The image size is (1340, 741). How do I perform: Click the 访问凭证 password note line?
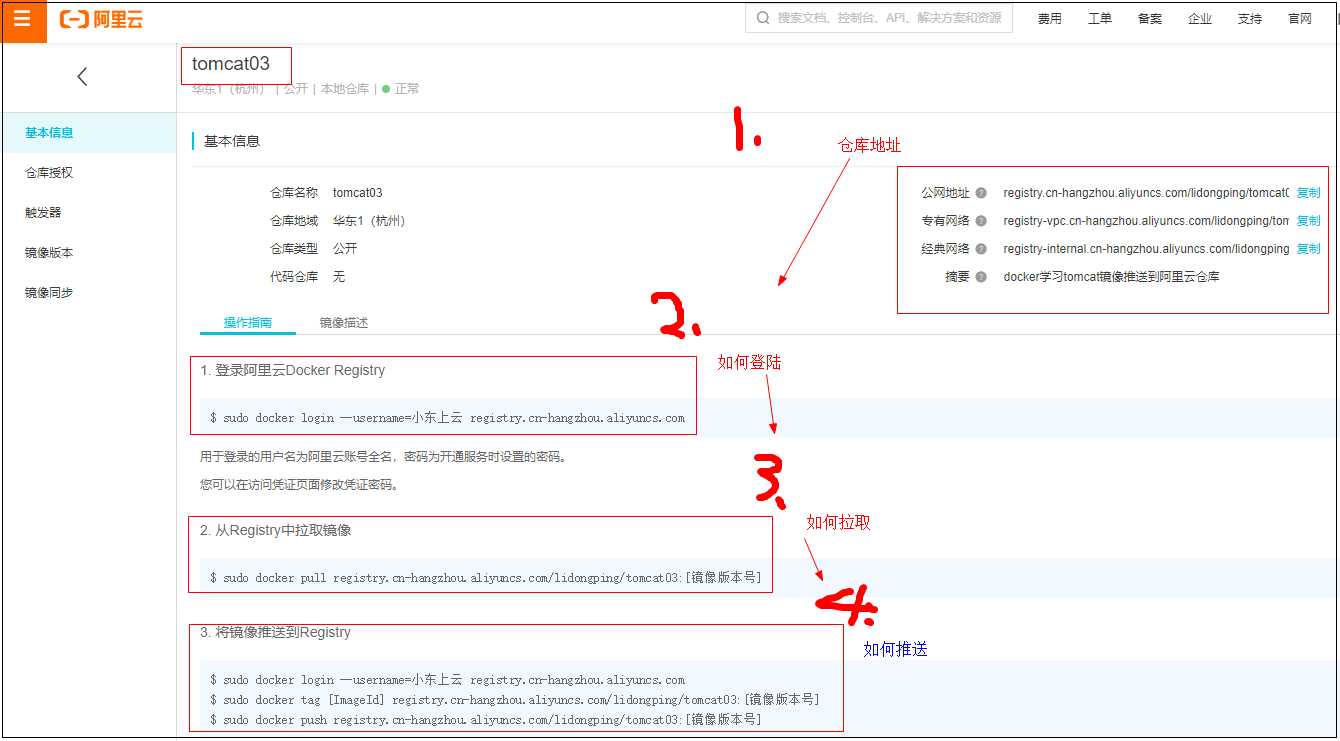click(x=299, y=485)
